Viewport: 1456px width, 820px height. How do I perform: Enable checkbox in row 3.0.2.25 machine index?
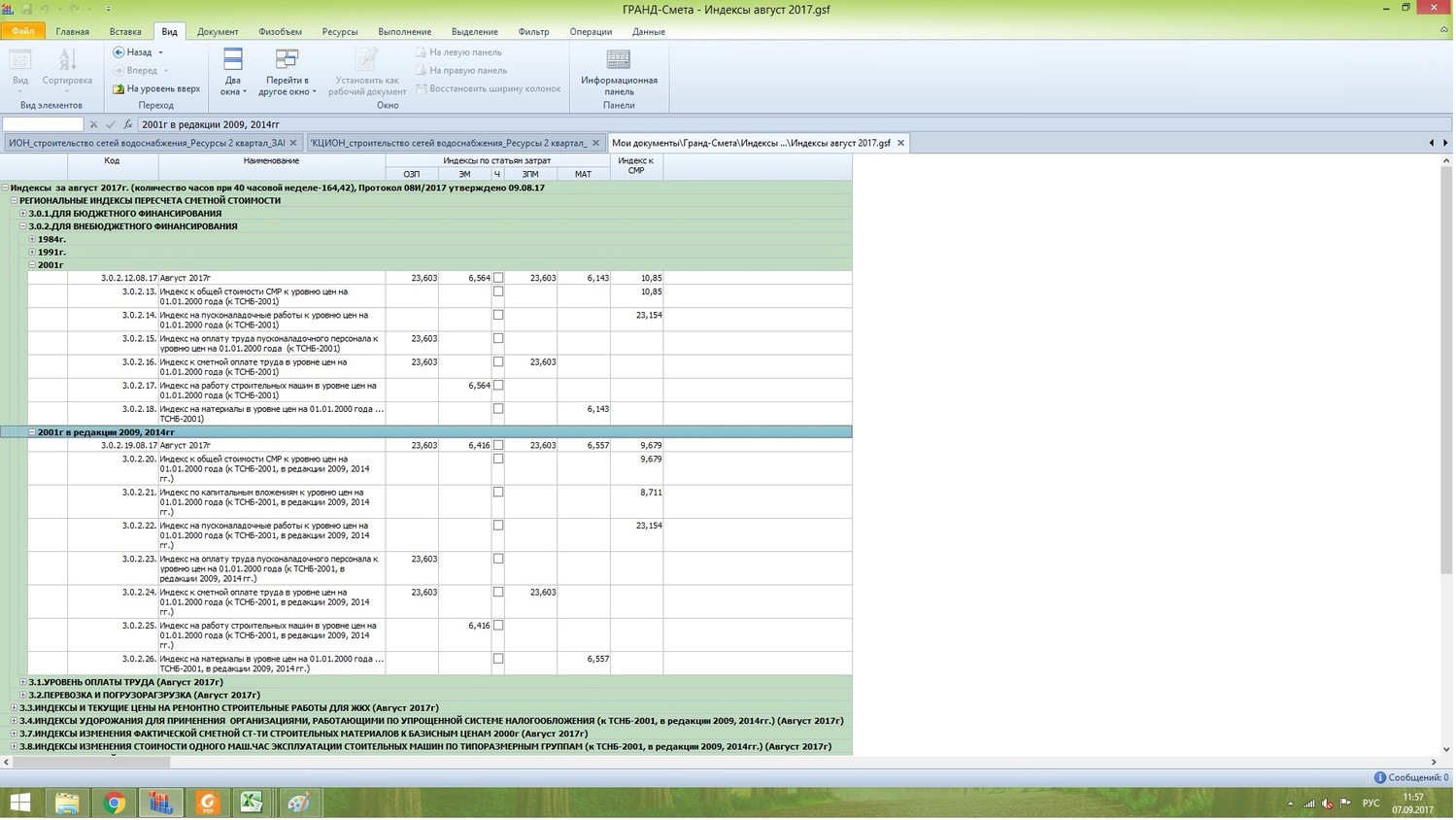click(x=498, y=626)
